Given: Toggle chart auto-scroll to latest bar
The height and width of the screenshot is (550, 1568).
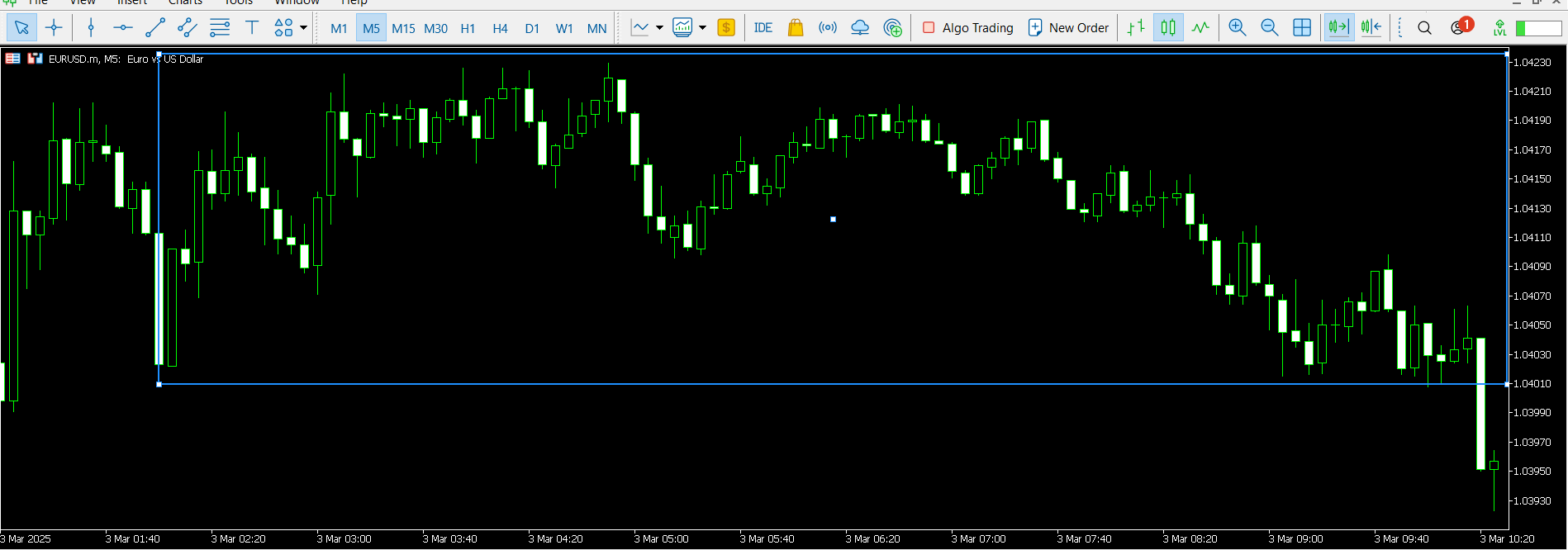Looking at the screenshot, I should pos(1338,28).
